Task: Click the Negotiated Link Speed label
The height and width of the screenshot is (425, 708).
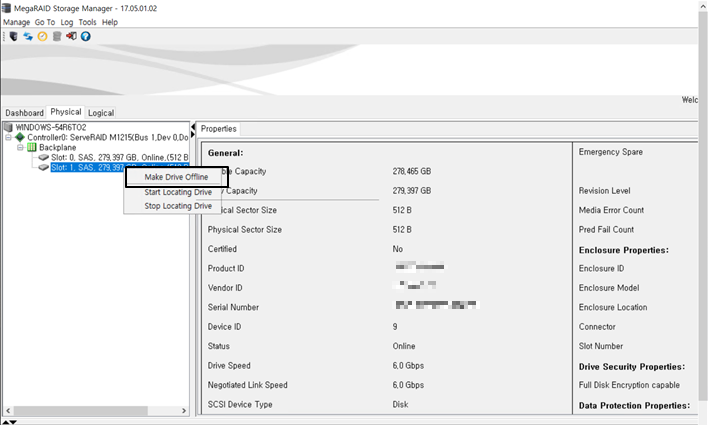Action: pyautogui.click(x=247, y=385)
